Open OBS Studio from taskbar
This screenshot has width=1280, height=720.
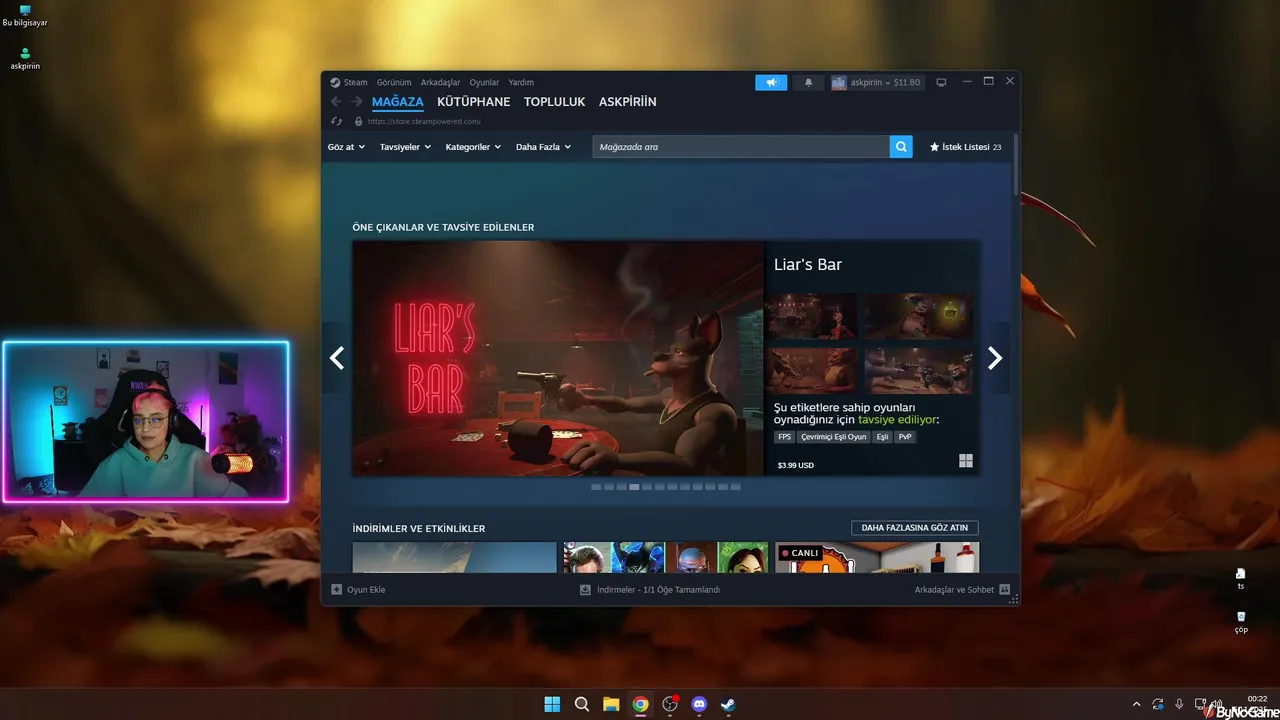(670, 704)
